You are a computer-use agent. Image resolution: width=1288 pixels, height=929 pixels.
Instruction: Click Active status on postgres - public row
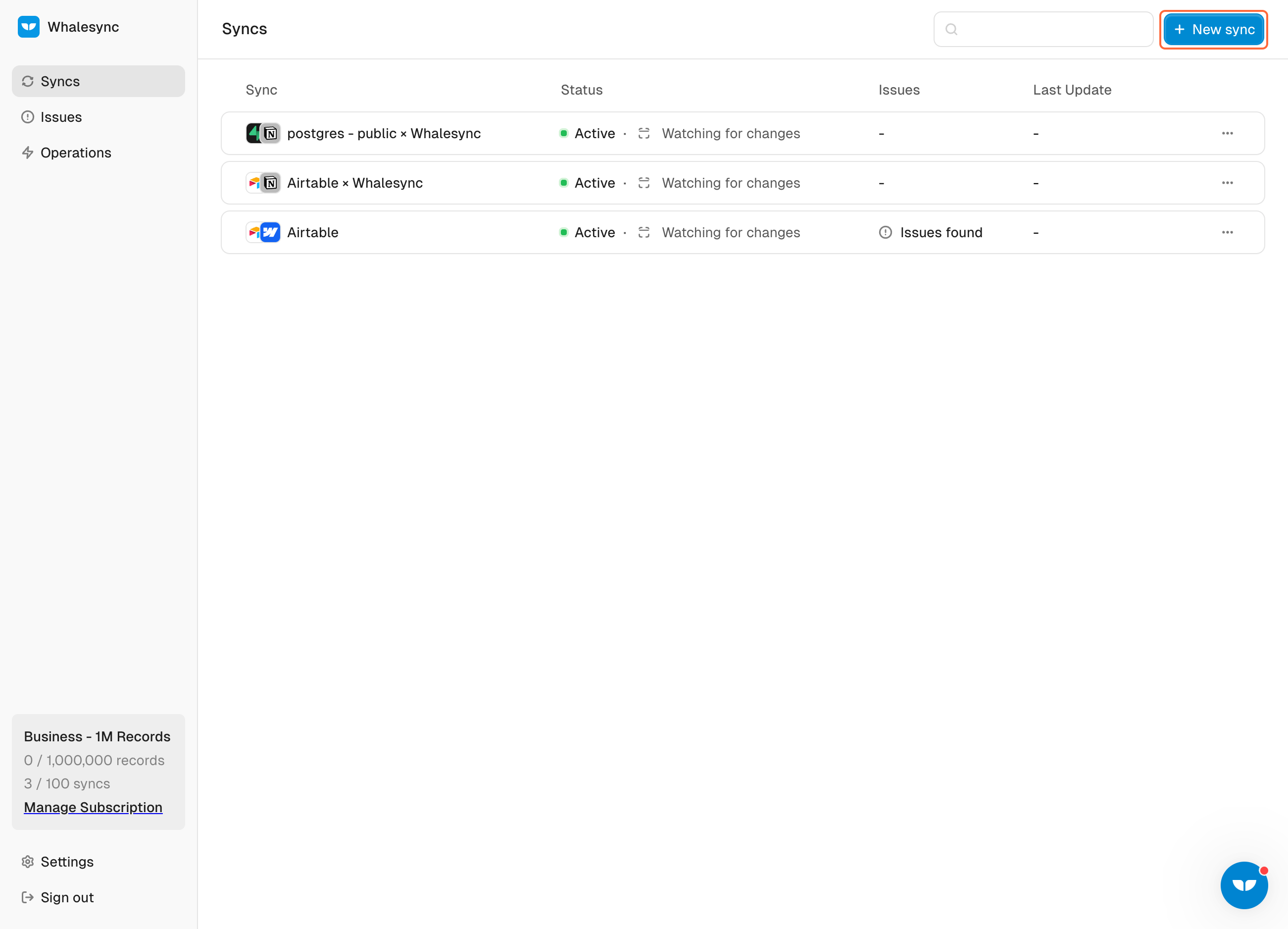588,134
